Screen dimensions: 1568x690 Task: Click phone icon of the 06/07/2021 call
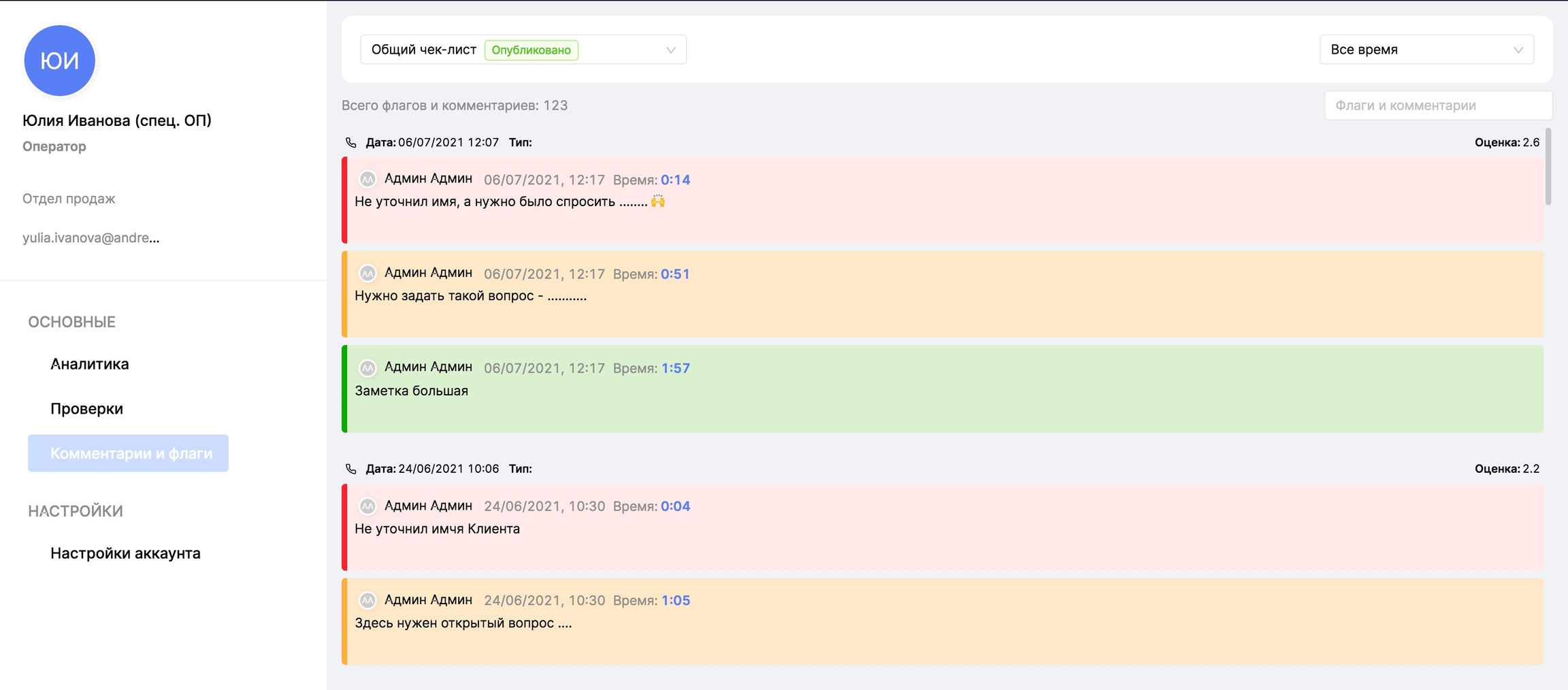pos(351,143)
